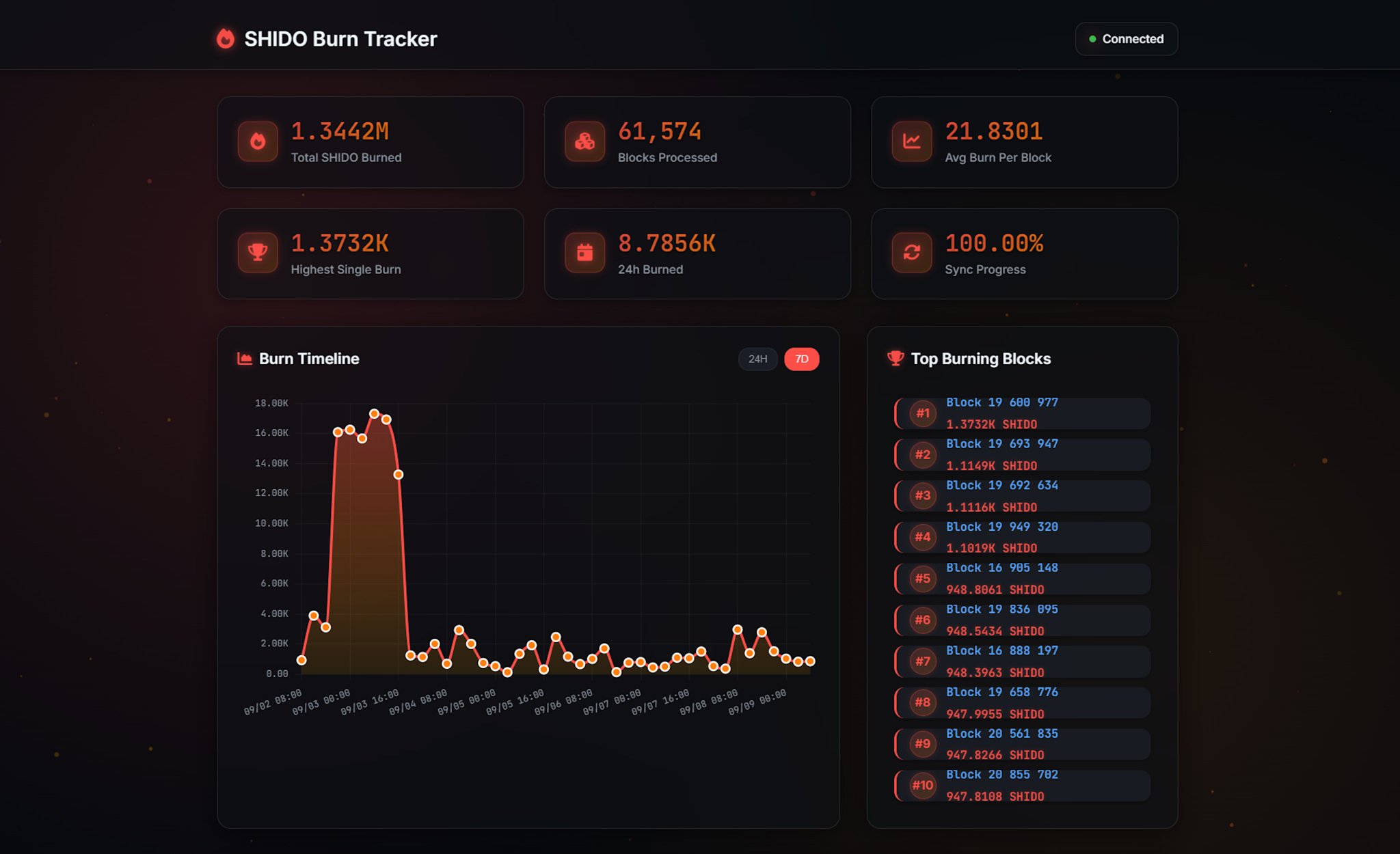
Task: Click the highest peak point on burn chart
Action: [x=374, y=413]
